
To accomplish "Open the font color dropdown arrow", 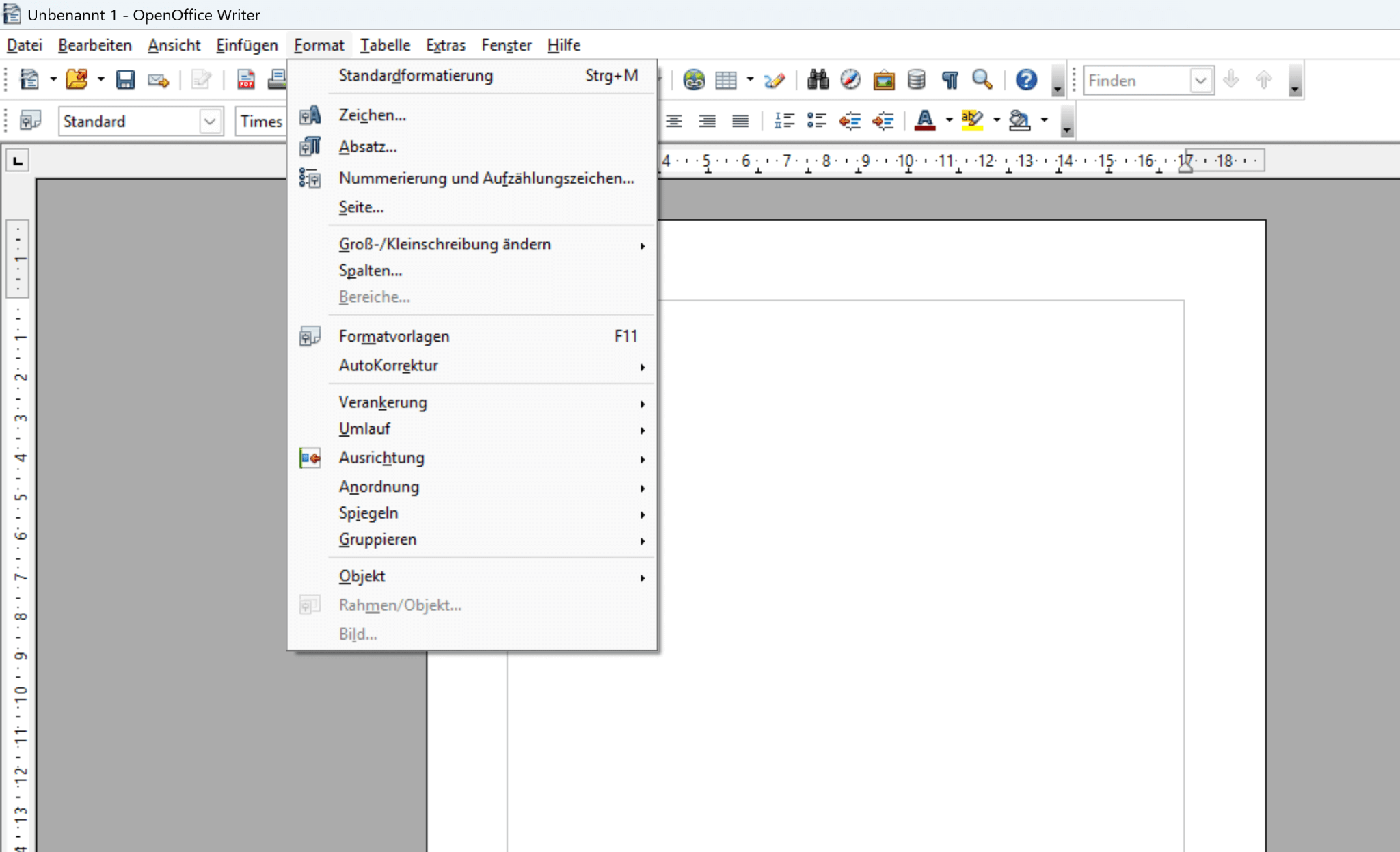I will point(949,120).
